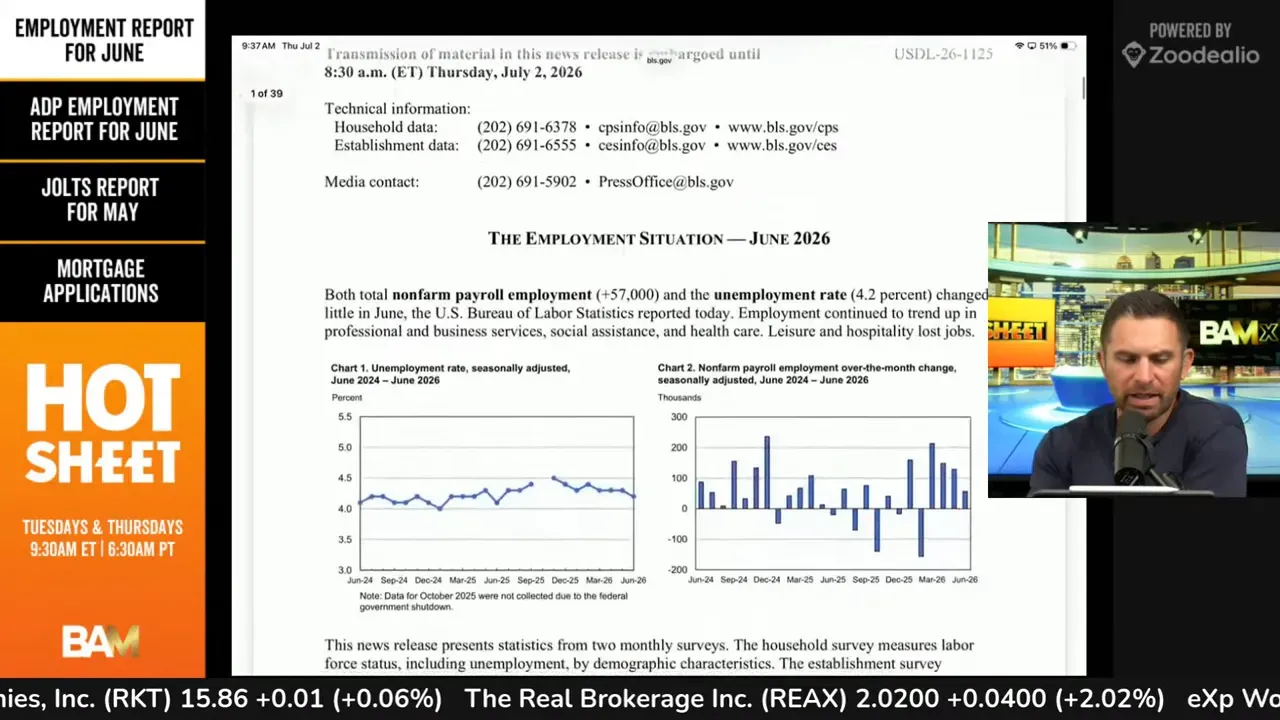
Task: Click the Zoodealio logo icon
Action: coord(1132,54)
